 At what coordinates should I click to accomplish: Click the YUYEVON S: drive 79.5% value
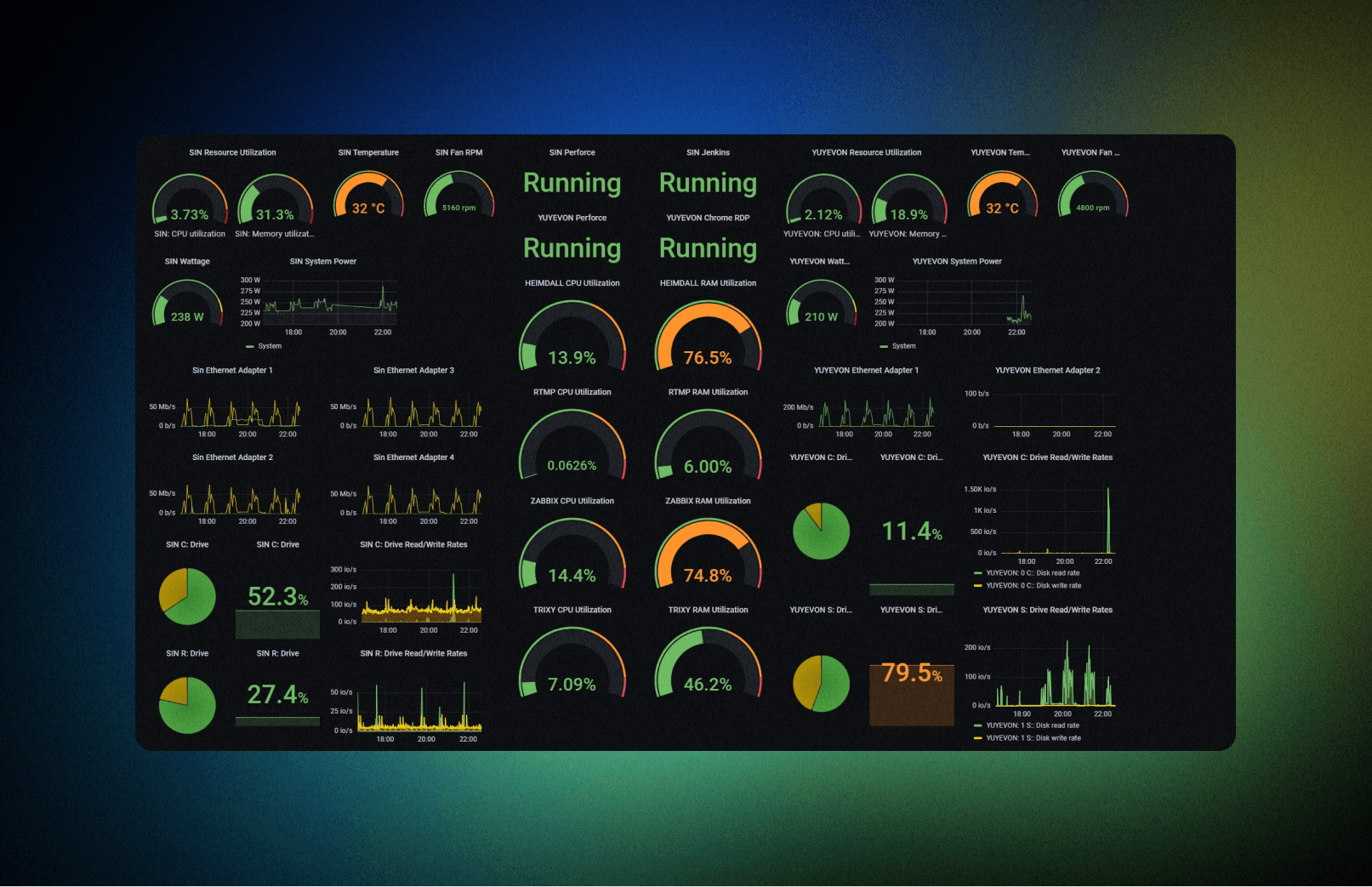[912, 674]
